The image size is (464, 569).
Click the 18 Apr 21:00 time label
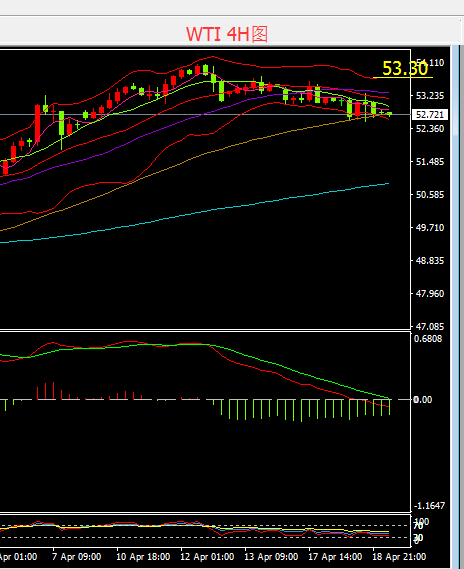coord(399,557)
